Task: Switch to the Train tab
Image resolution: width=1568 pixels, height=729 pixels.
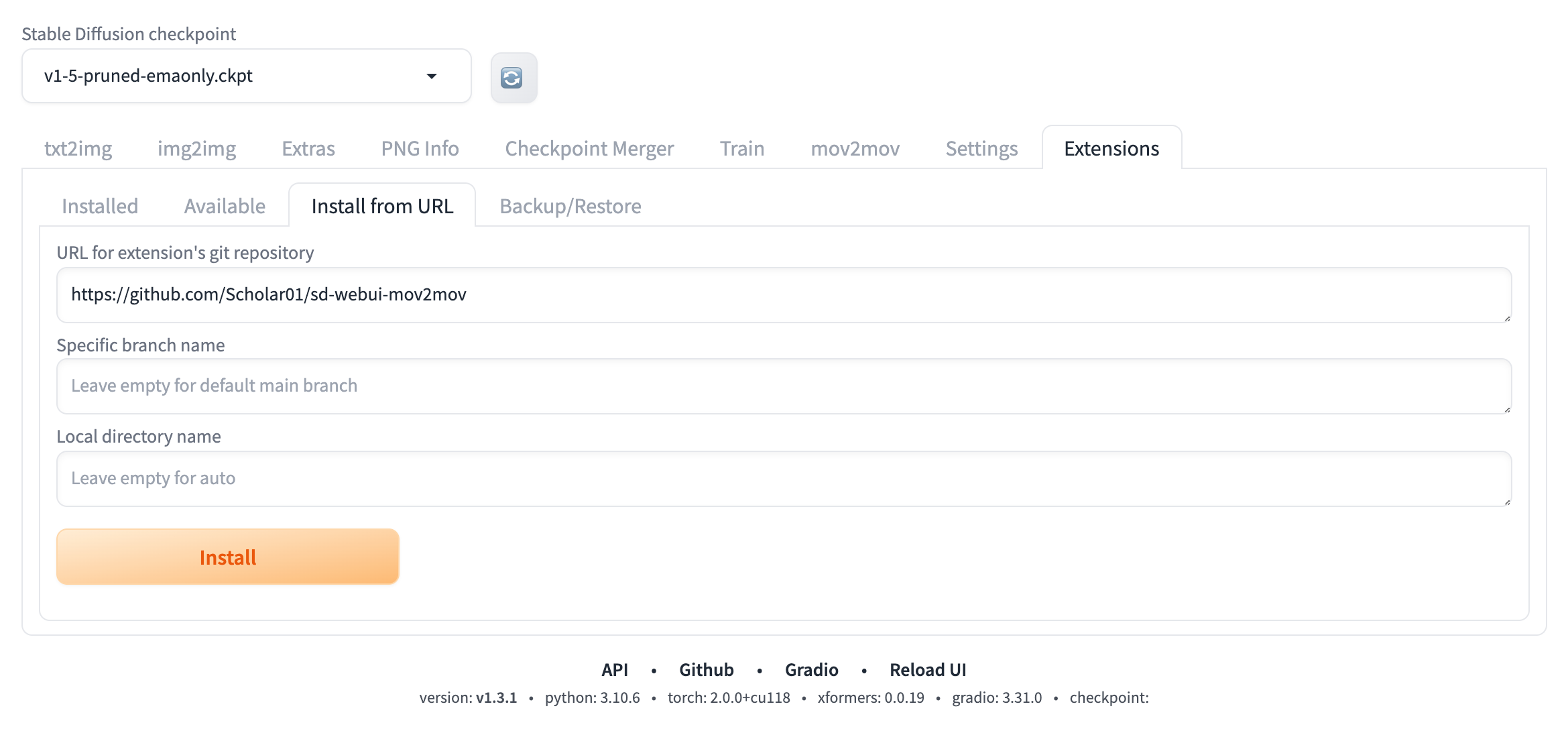Action: coord(741,148)
